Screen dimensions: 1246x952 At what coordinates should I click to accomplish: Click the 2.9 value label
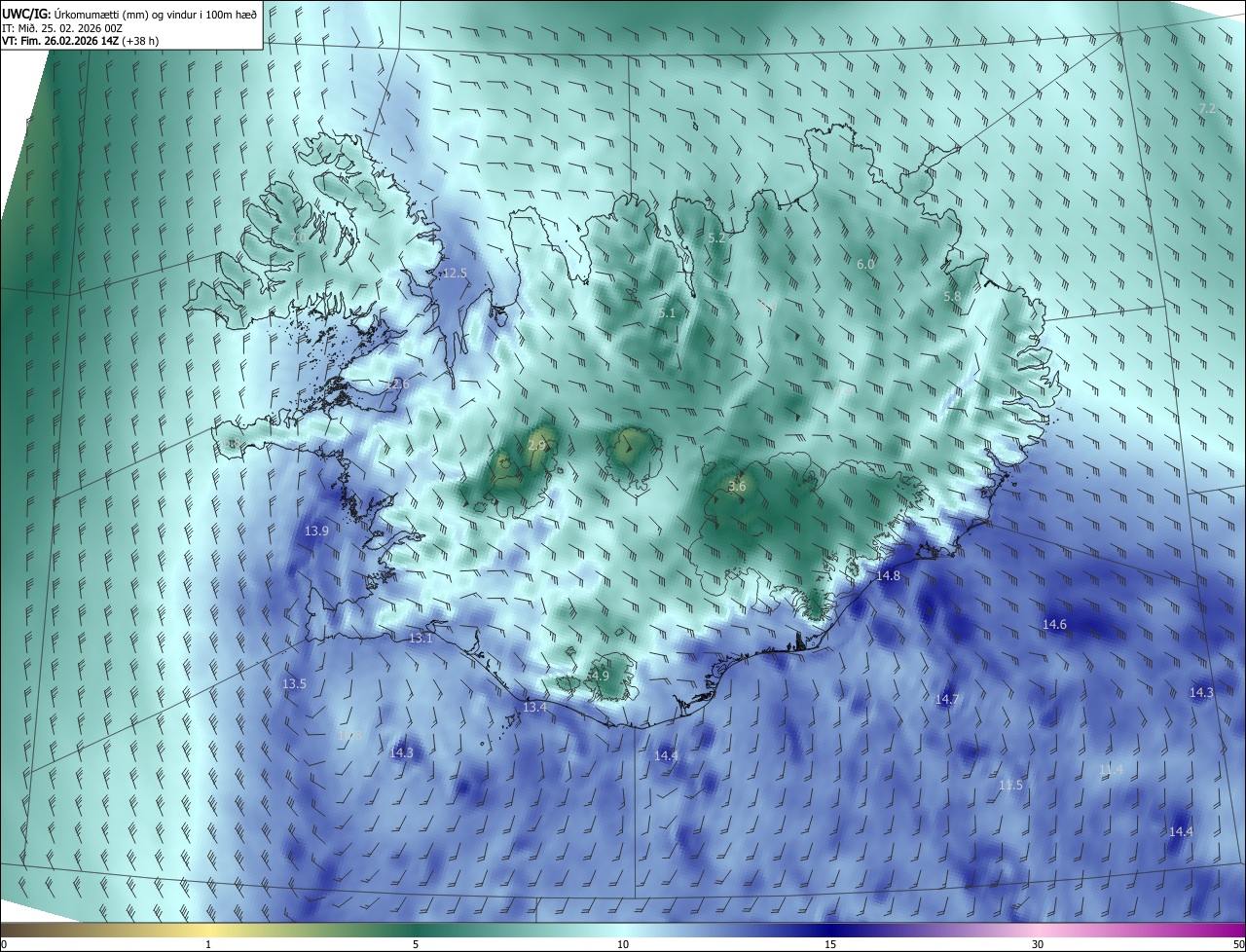[x=536, y=446]
